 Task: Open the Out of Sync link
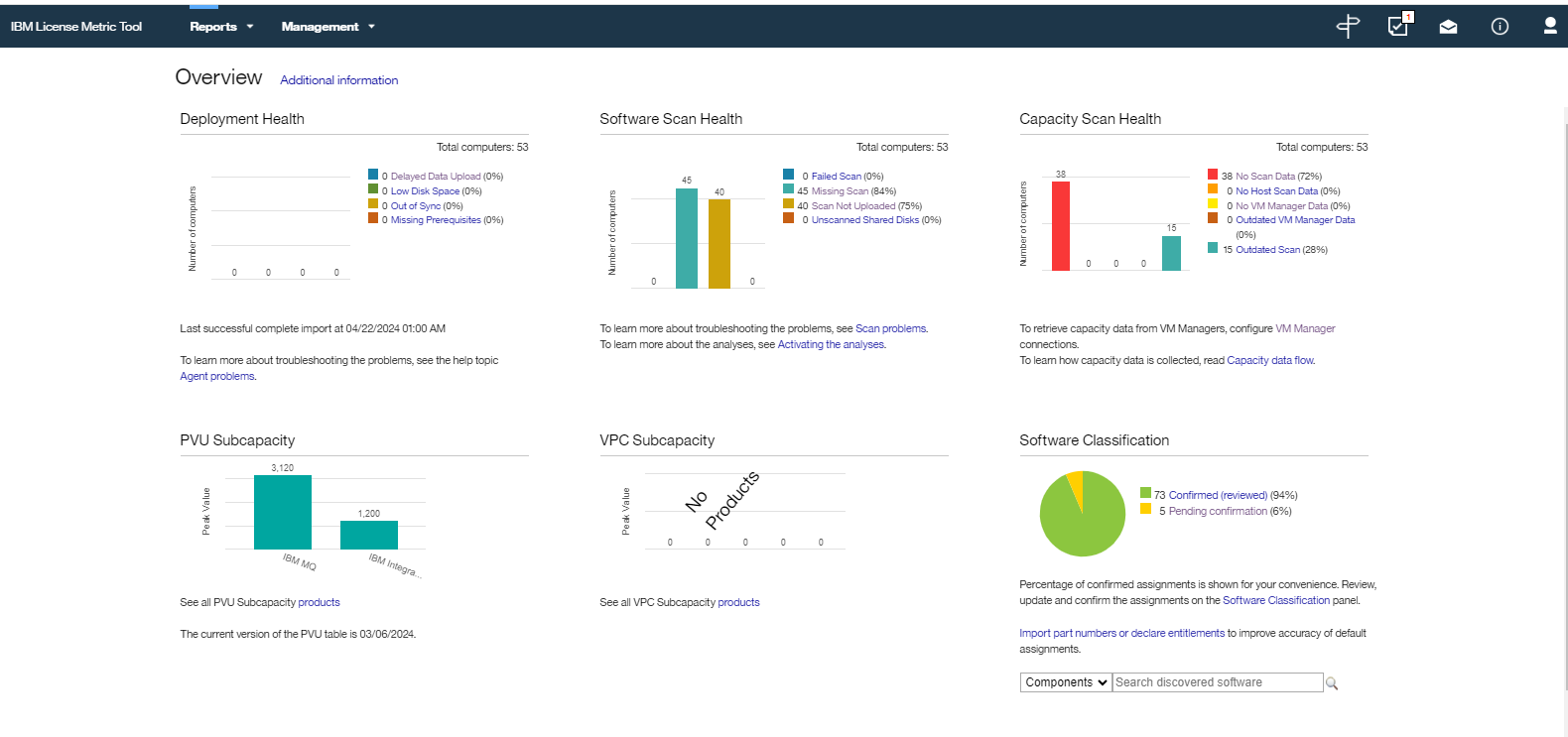coord(415,206)
